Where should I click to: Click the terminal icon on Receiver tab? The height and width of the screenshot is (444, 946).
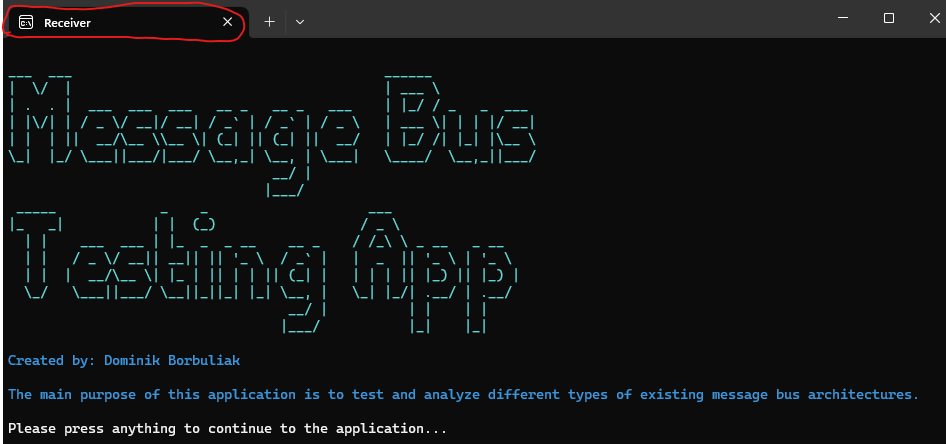click(26, 23)
